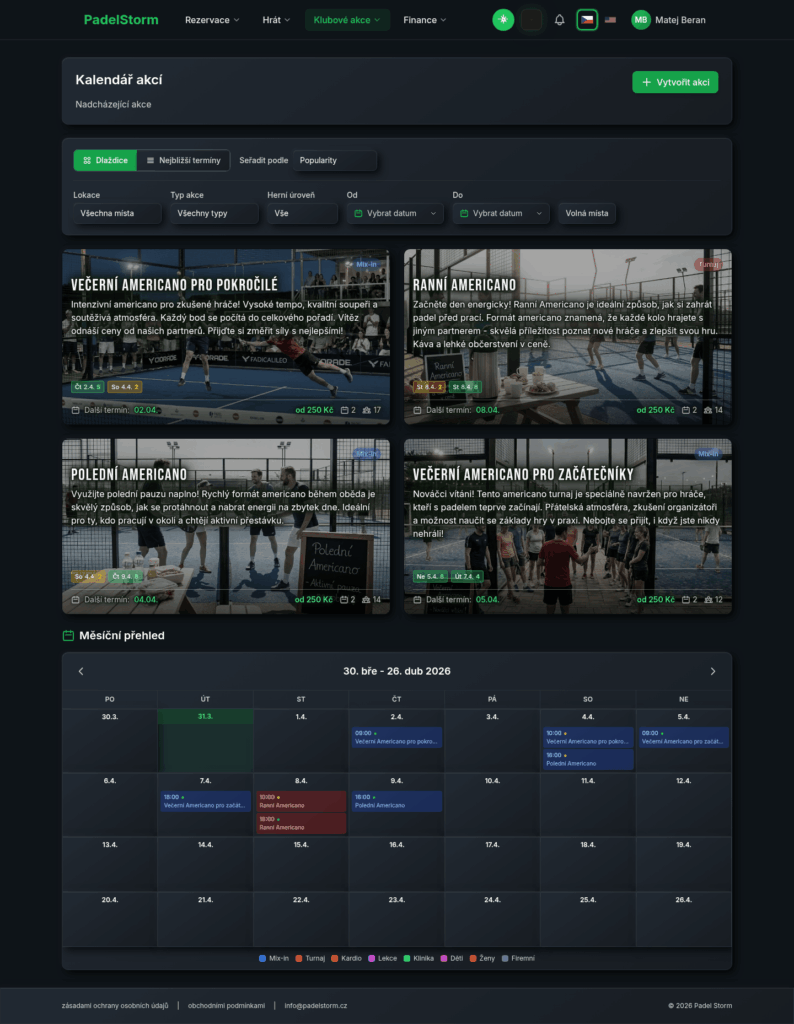This screenshot has height=1024, width=794.
Task: Click Čt 9.4. badge on Polední Americano card
Action: [x=125, y=577]
